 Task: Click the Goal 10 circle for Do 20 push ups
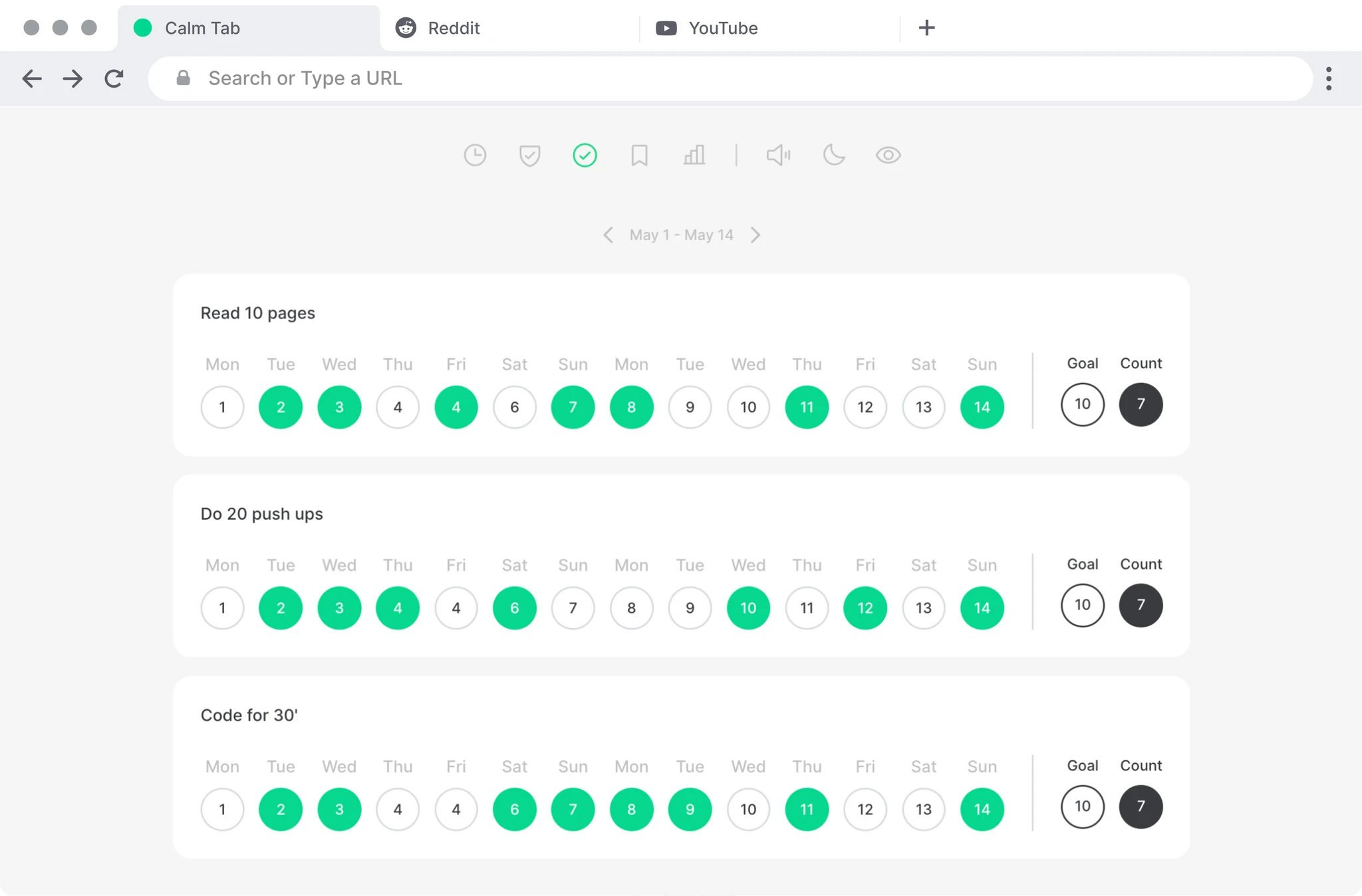[x=1083, y=605]
